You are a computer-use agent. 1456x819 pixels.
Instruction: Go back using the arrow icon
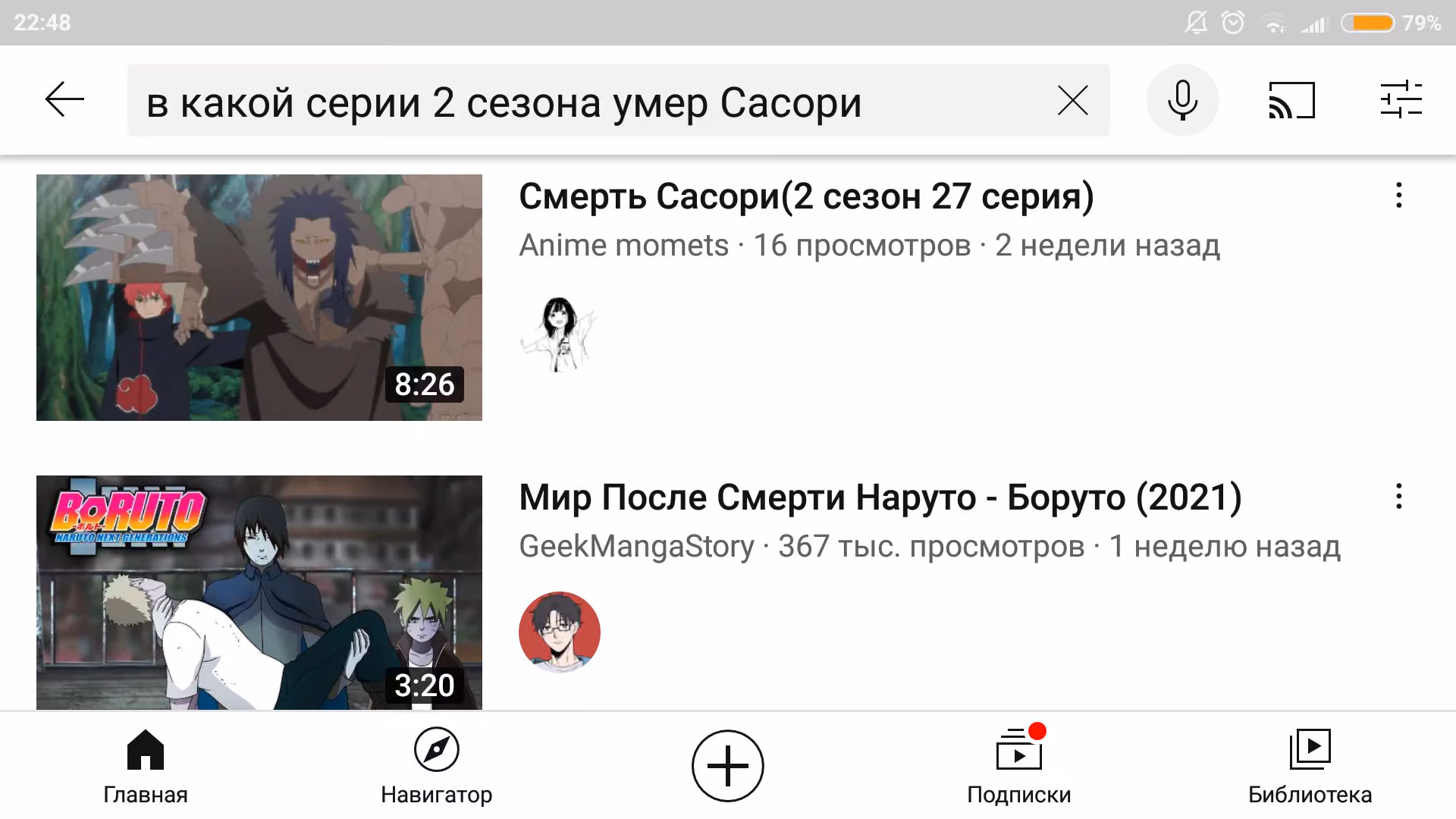pyautogui.click(x=64, y=100)
